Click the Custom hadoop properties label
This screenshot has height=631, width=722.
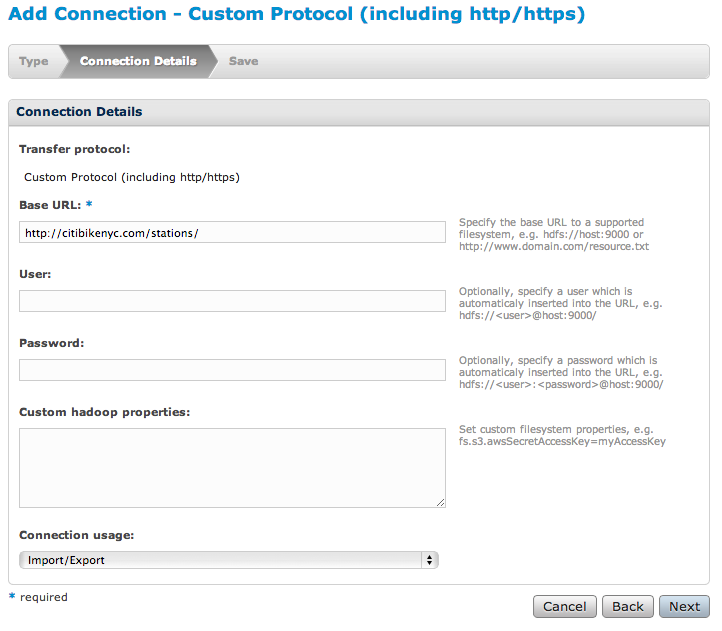pyautogui.click(x=104, y=412)
